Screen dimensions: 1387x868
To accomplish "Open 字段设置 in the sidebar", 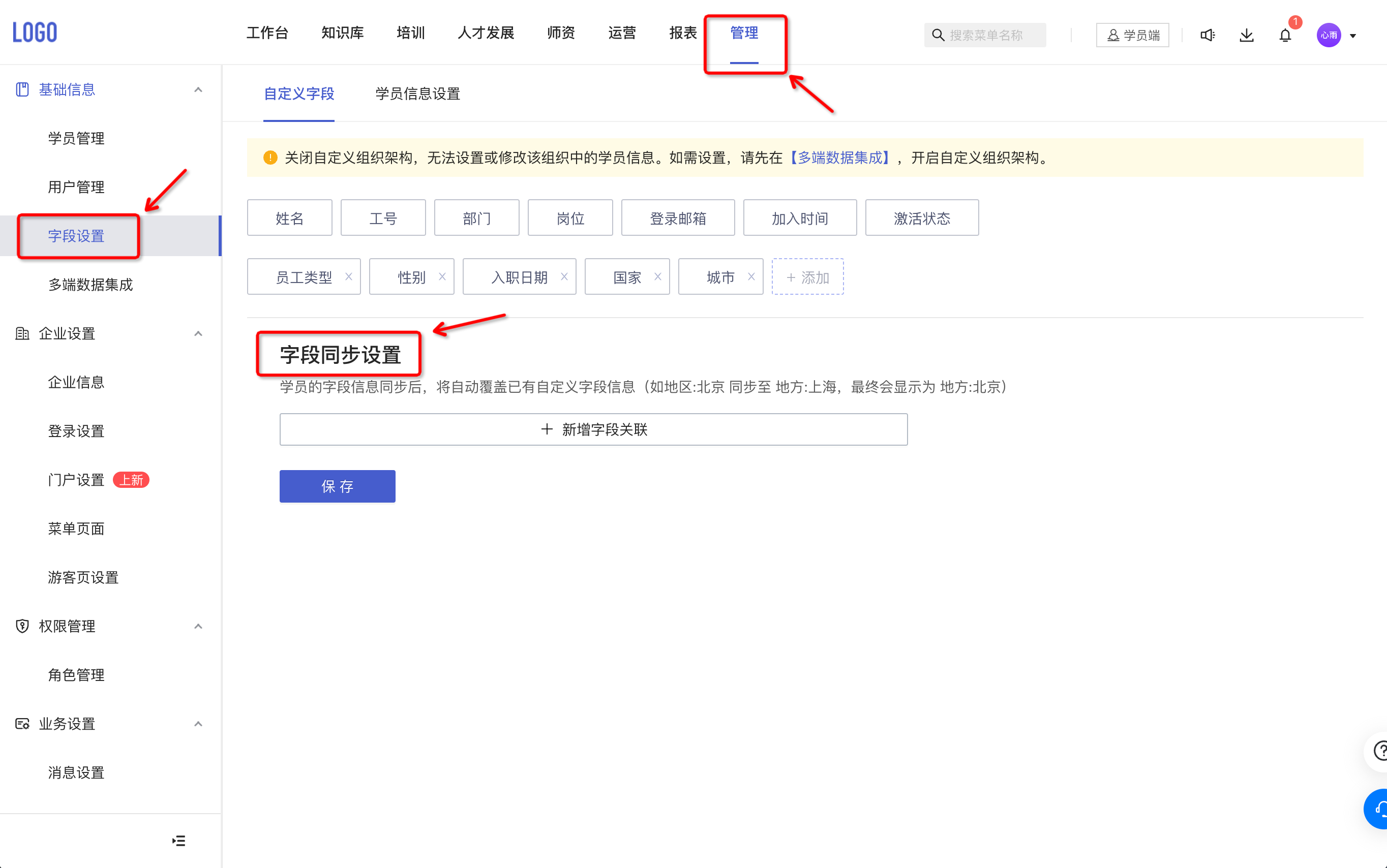I will point(76,236).
